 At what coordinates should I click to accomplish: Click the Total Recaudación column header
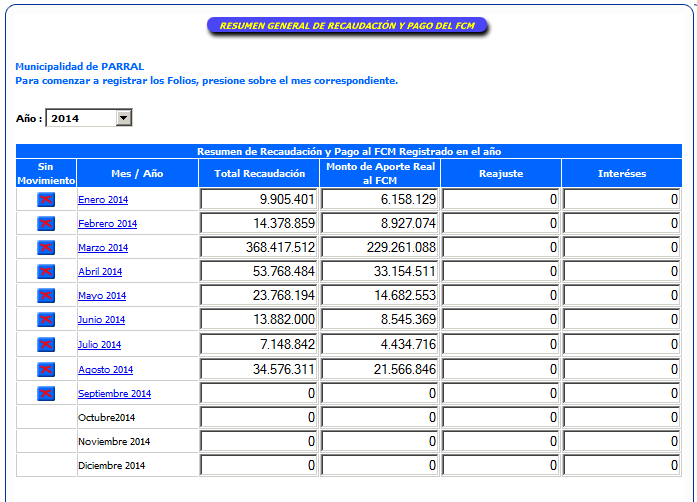click(x=259, y=173)
